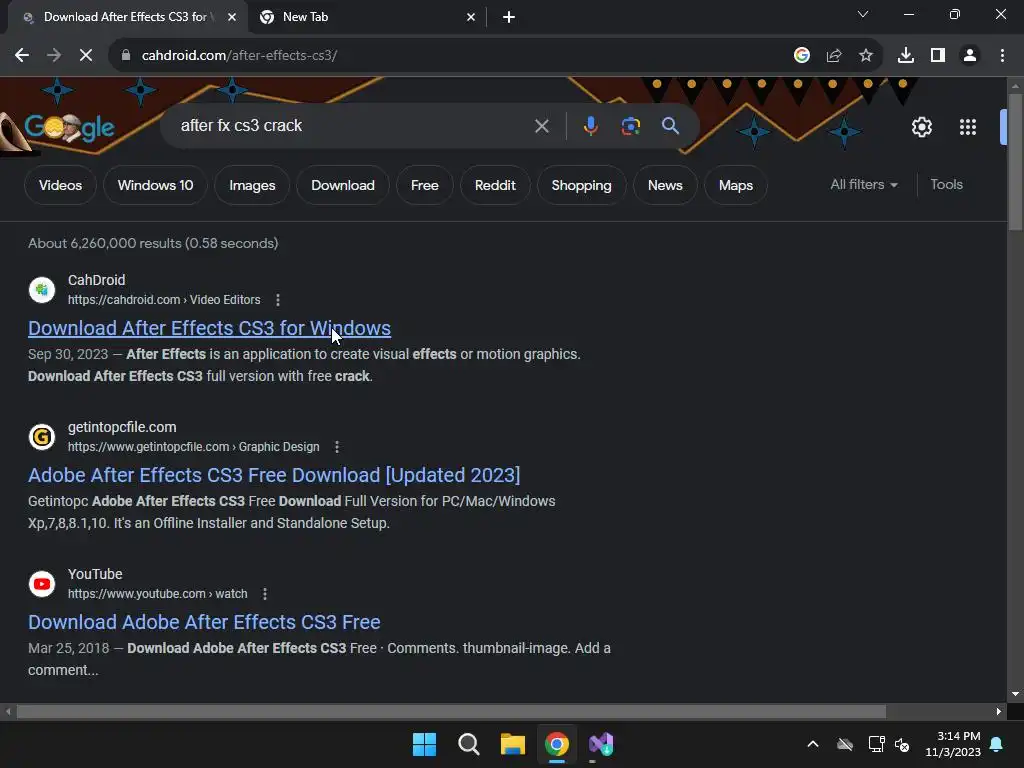The width and height of the screenshot is (1024, 768).
Task: Open the notifications bell
Action: 997,744
